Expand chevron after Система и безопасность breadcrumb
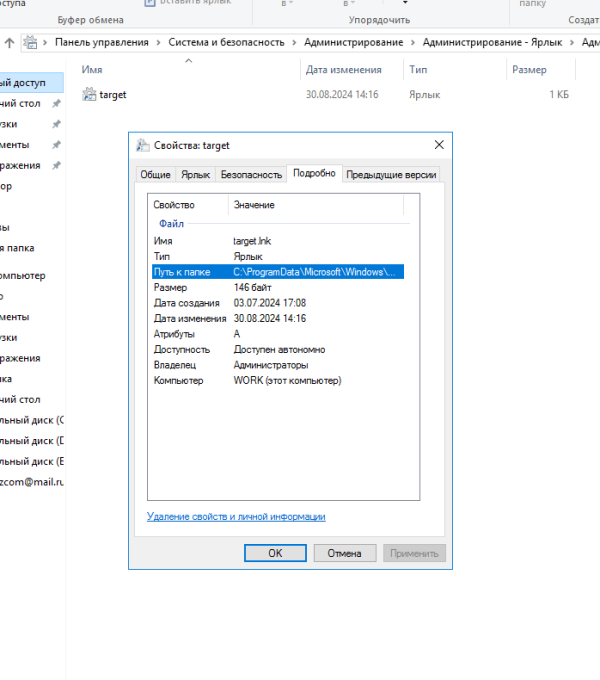 pos(294,42)
